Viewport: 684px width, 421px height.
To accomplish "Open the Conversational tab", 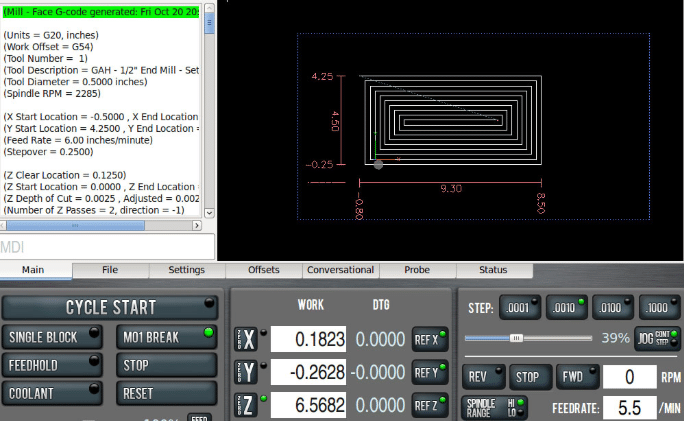I will [x=340, y=270].
